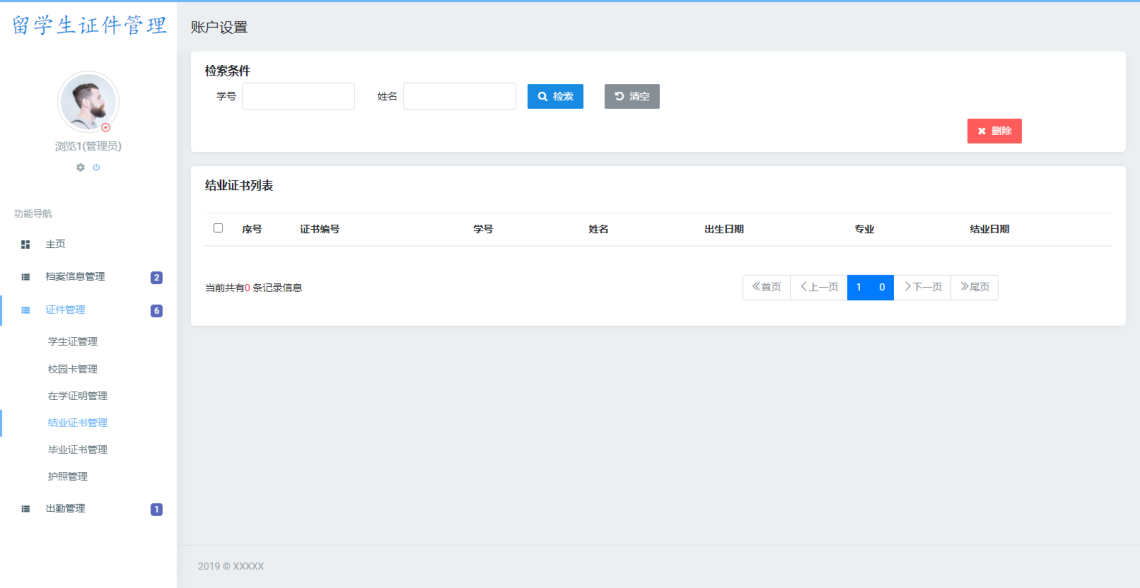Select page 1 in the pagination control
The height and width of the screenshot is (588, 1140).
pyautogui.click(x=856, y=287)
